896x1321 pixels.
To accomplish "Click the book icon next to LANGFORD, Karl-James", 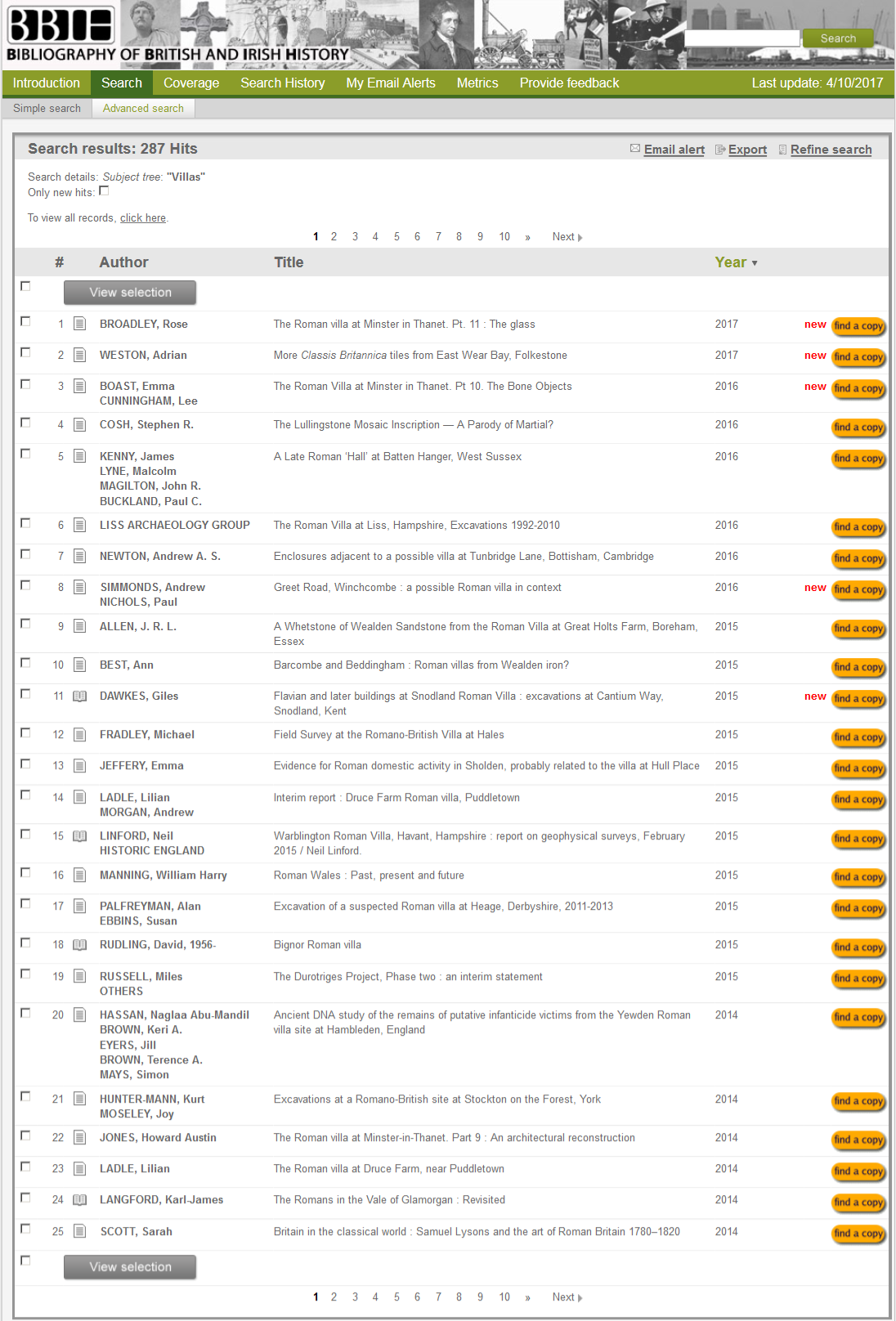I will coord(79,1200).
